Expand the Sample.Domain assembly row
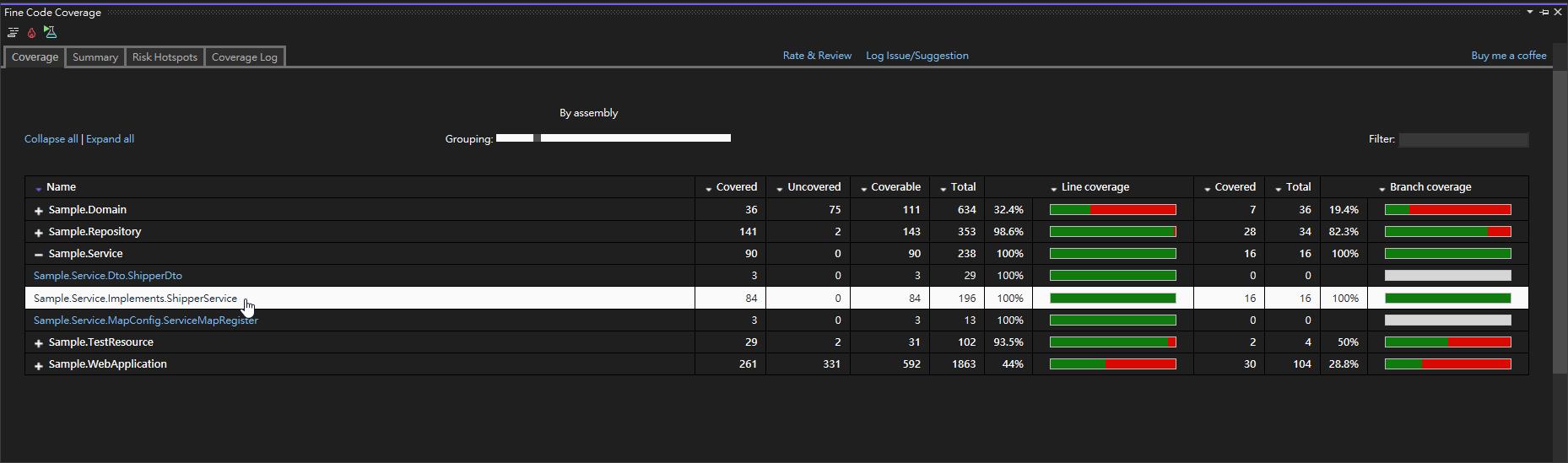This screenshot has width=1568, height=463. (x=39, y=210)
